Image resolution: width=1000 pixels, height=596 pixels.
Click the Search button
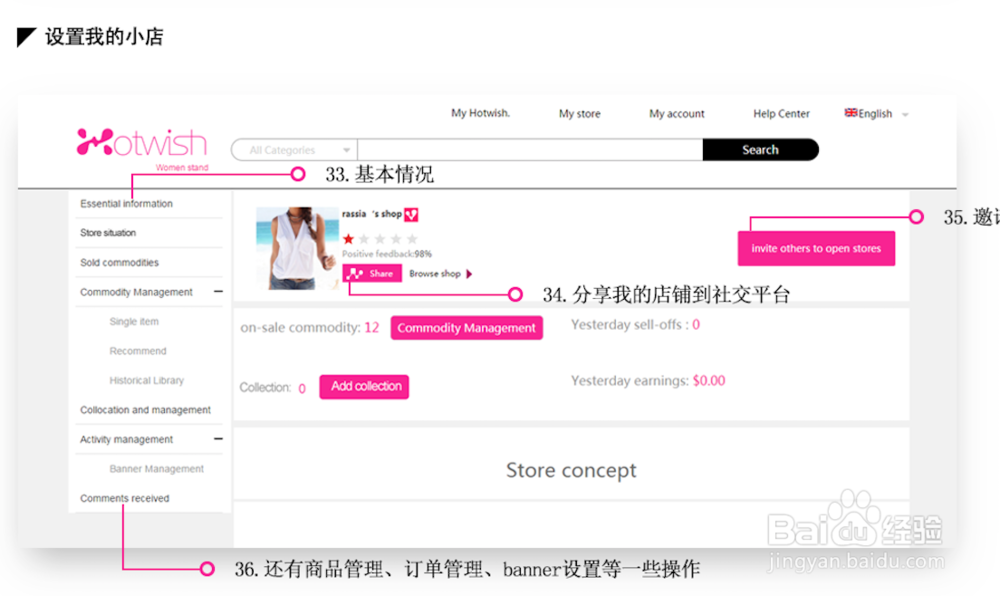tap(760, 149)
